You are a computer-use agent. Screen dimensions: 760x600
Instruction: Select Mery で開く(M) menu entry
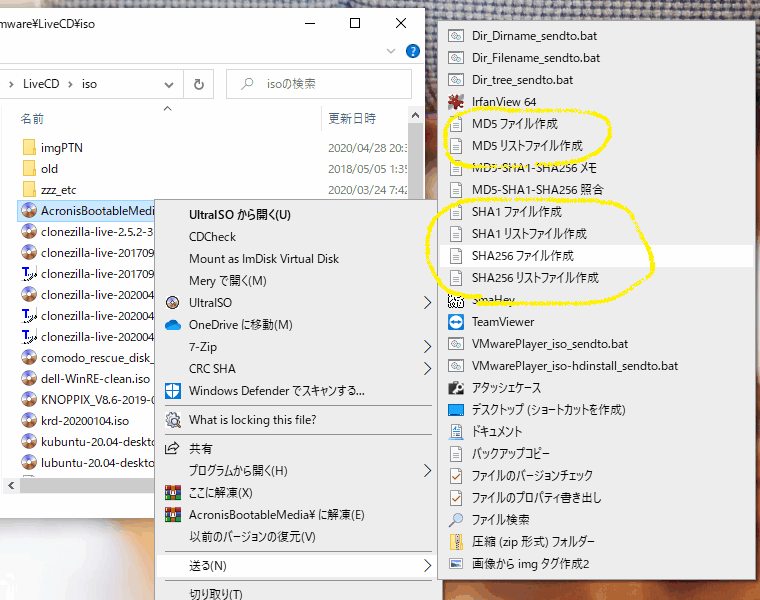(x=227, y=281)
